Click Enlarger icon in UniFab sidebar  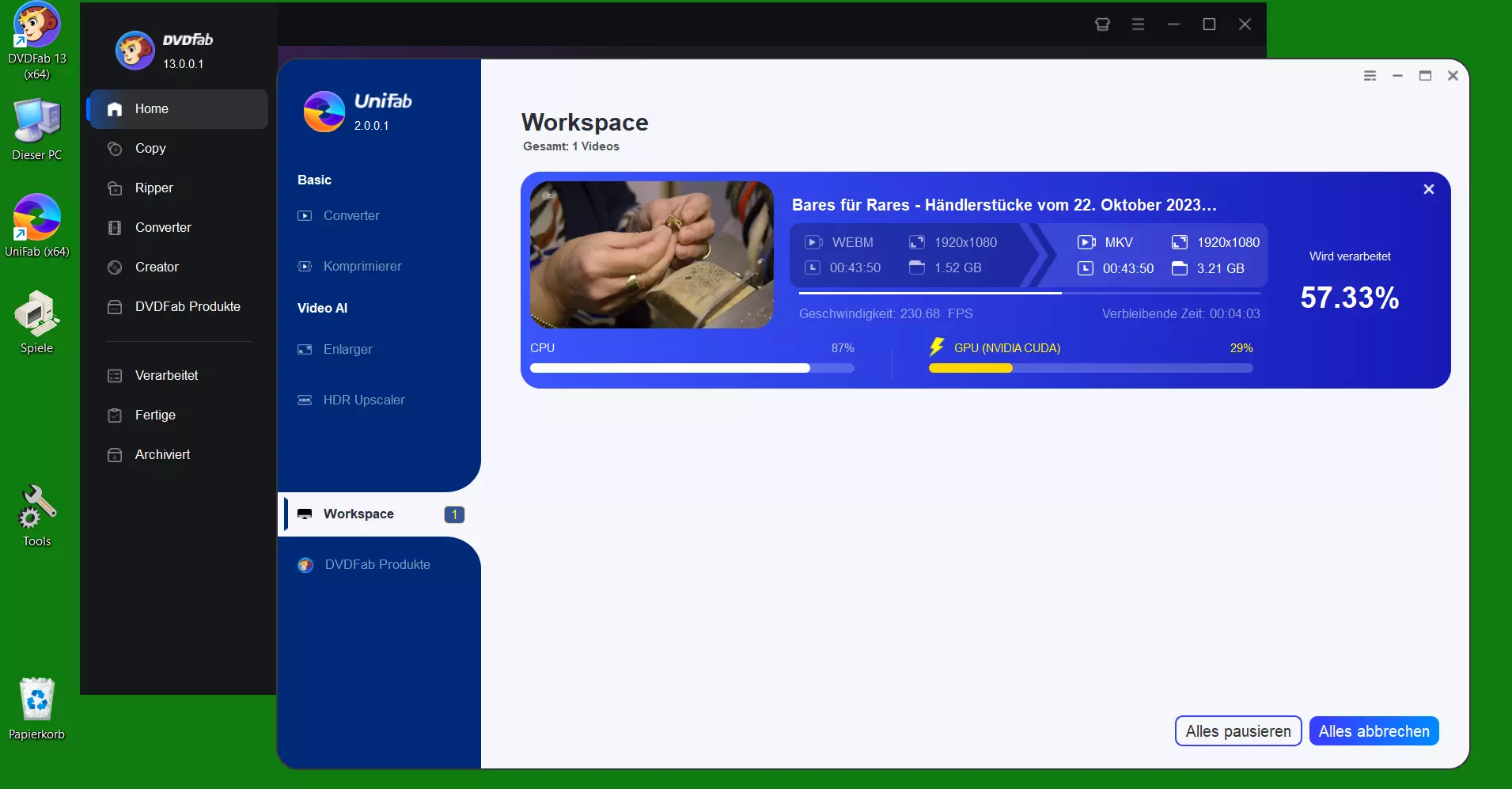tap(305, 350)
